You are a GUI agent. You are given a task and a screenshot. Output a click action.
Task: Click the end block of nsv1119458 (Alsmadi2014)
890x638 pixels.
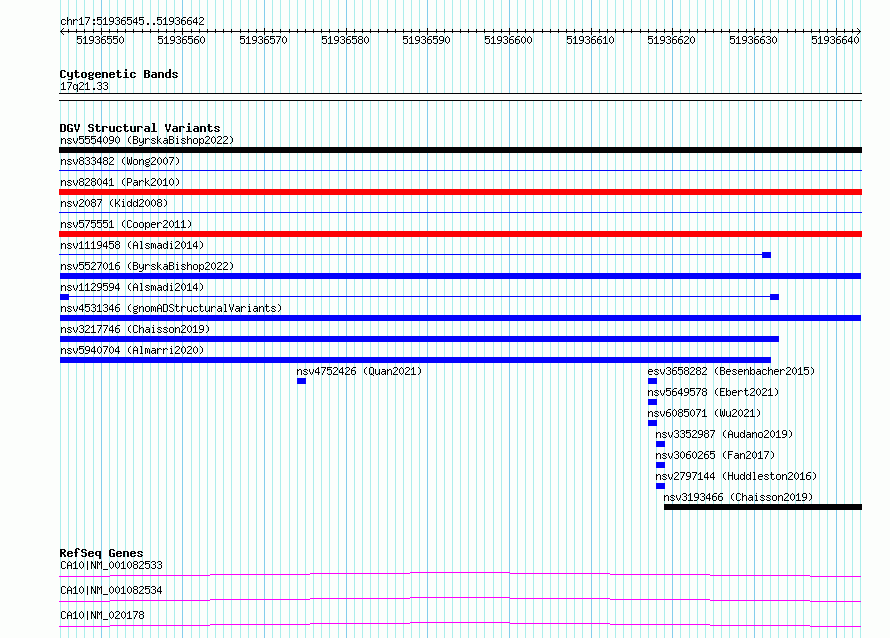tap(766, 255)
